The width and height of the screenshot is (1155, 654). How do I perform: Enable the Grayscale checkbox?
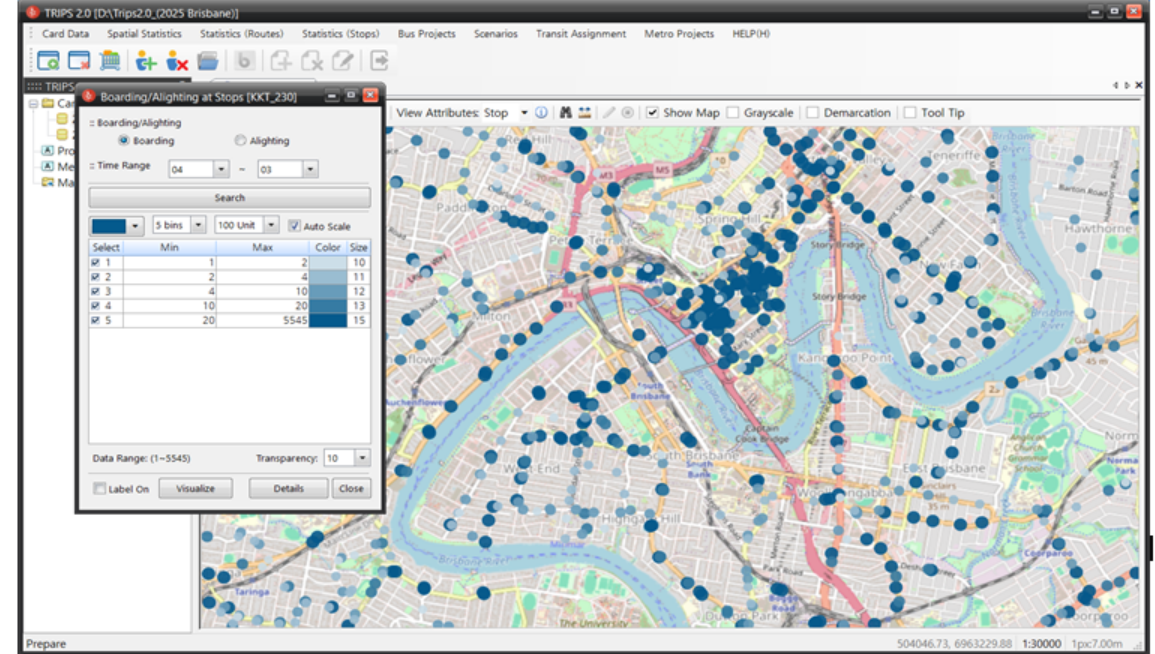point(732,113)
